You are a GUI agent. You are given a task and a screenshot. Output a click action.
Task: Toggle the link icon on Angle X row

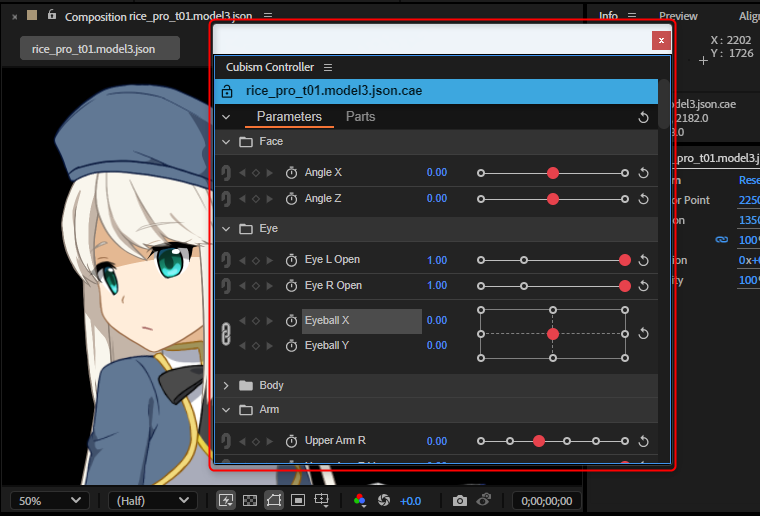point(226,172)
